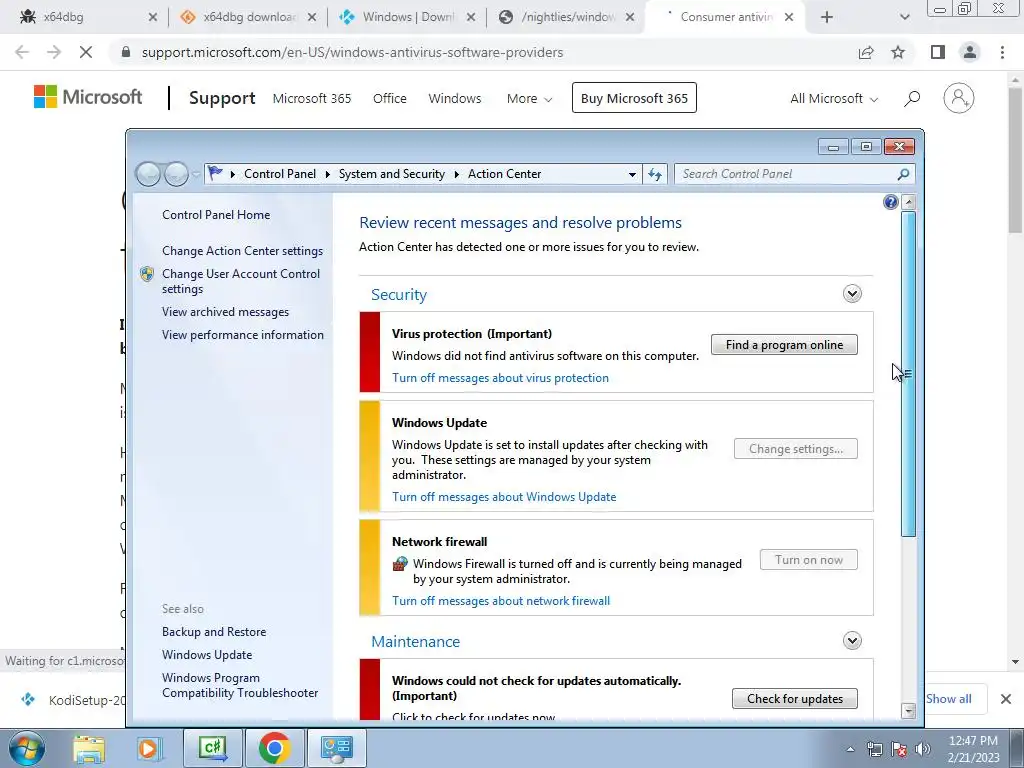This screenshot has width=1024, height=768.
Task: Open the Windows Media Player taskbar icon
Action: coord(148,748)
